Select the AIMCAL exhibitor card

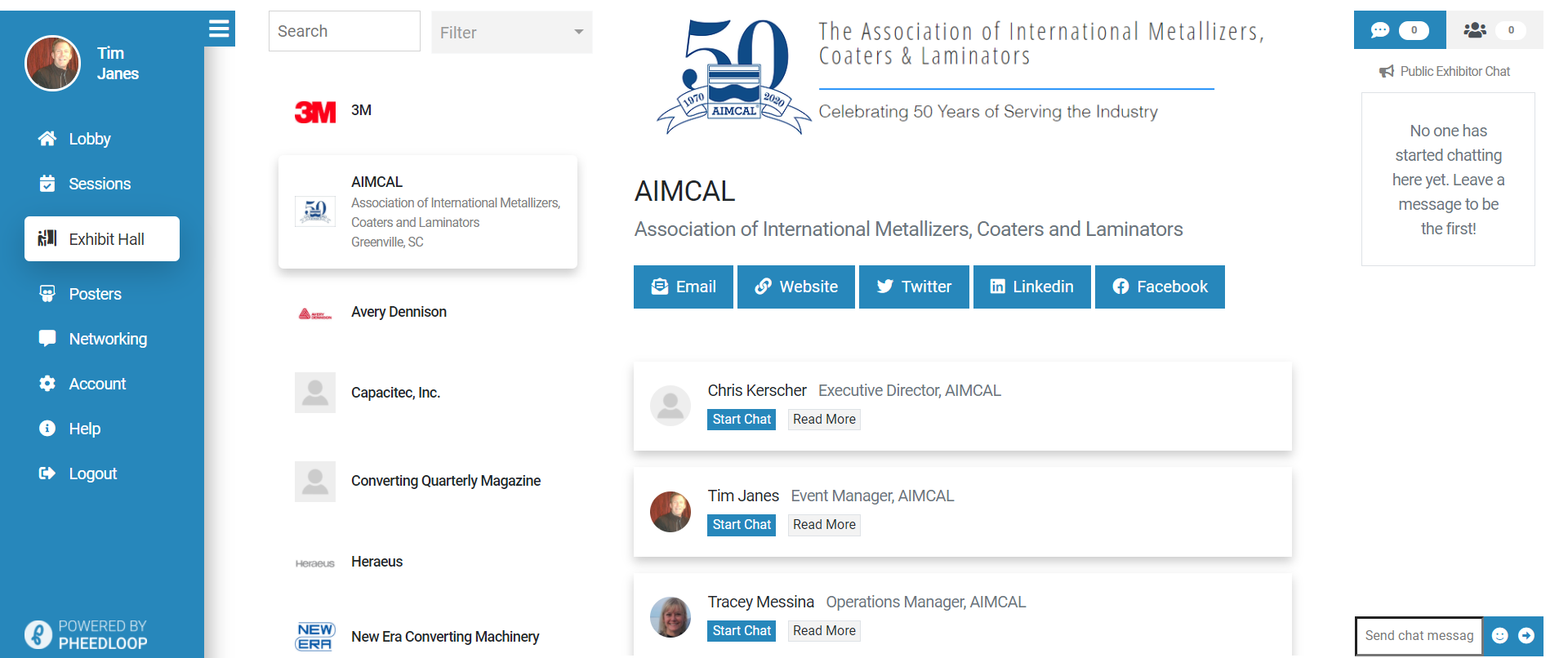(x=428, y=211)
